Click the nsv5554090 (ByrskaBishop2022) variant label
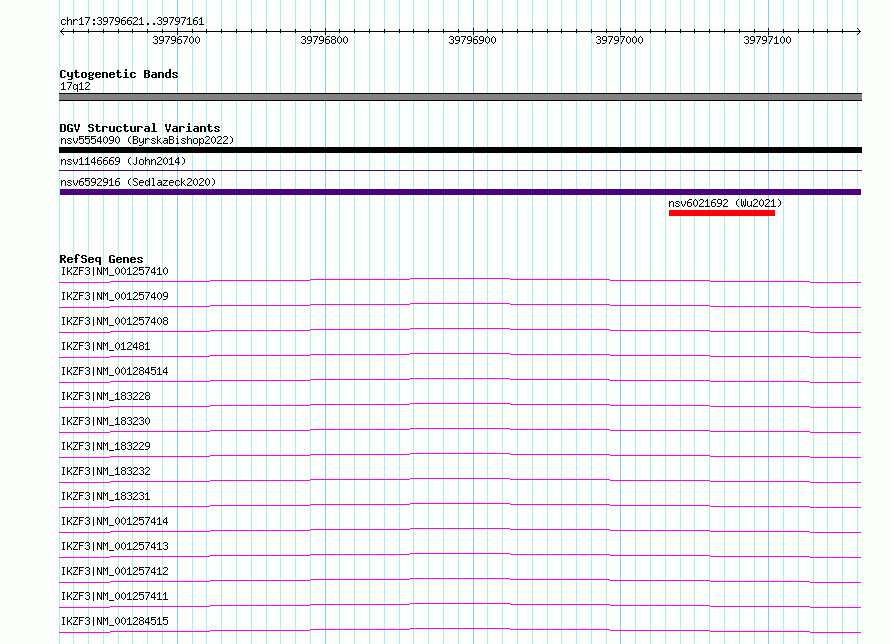This screenshot has height=644, width=890. 147,140
